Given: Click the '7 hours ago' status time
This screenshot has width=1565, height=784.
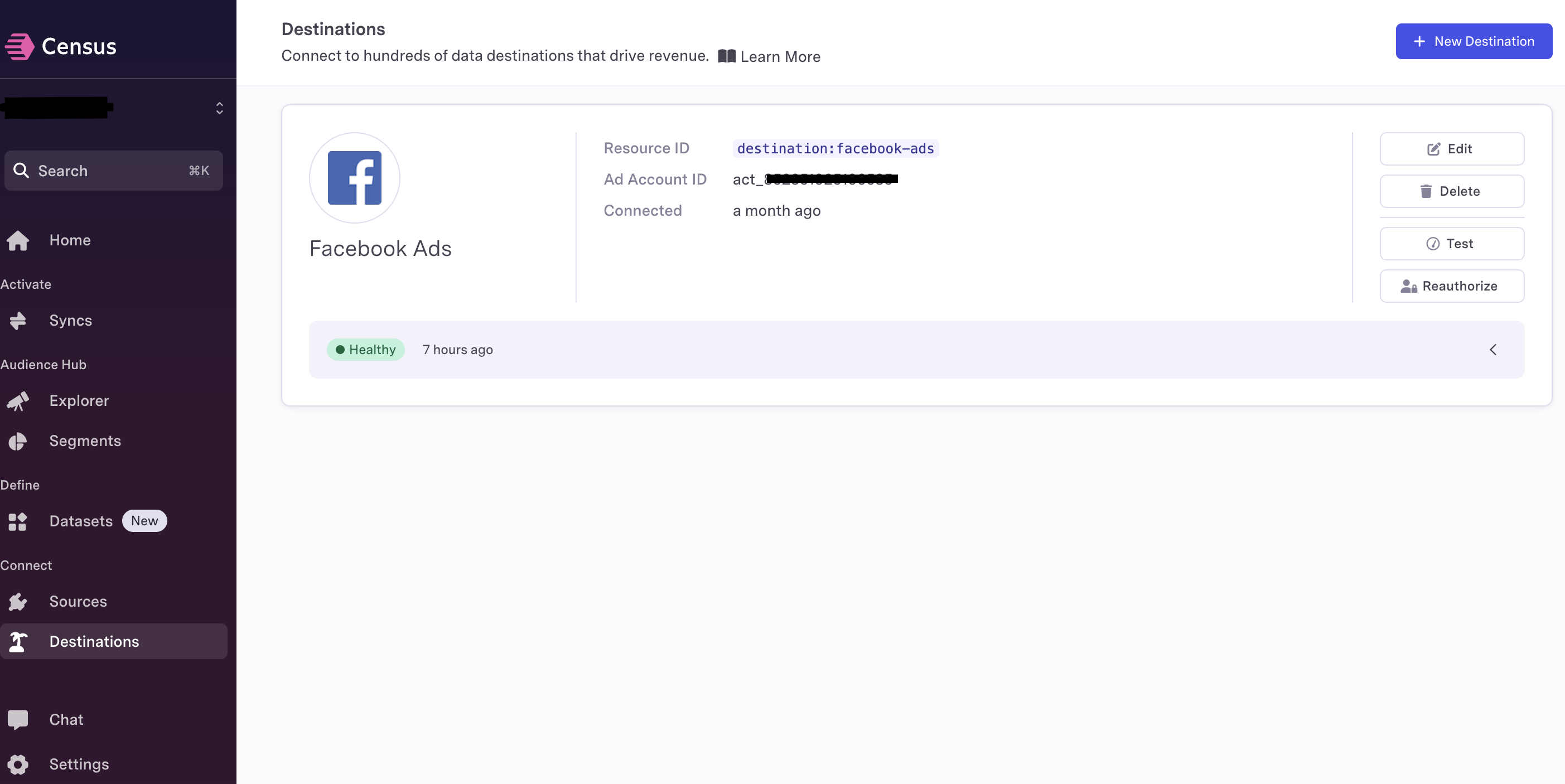Looking at the screenshot, I should [x=457, y=350].
